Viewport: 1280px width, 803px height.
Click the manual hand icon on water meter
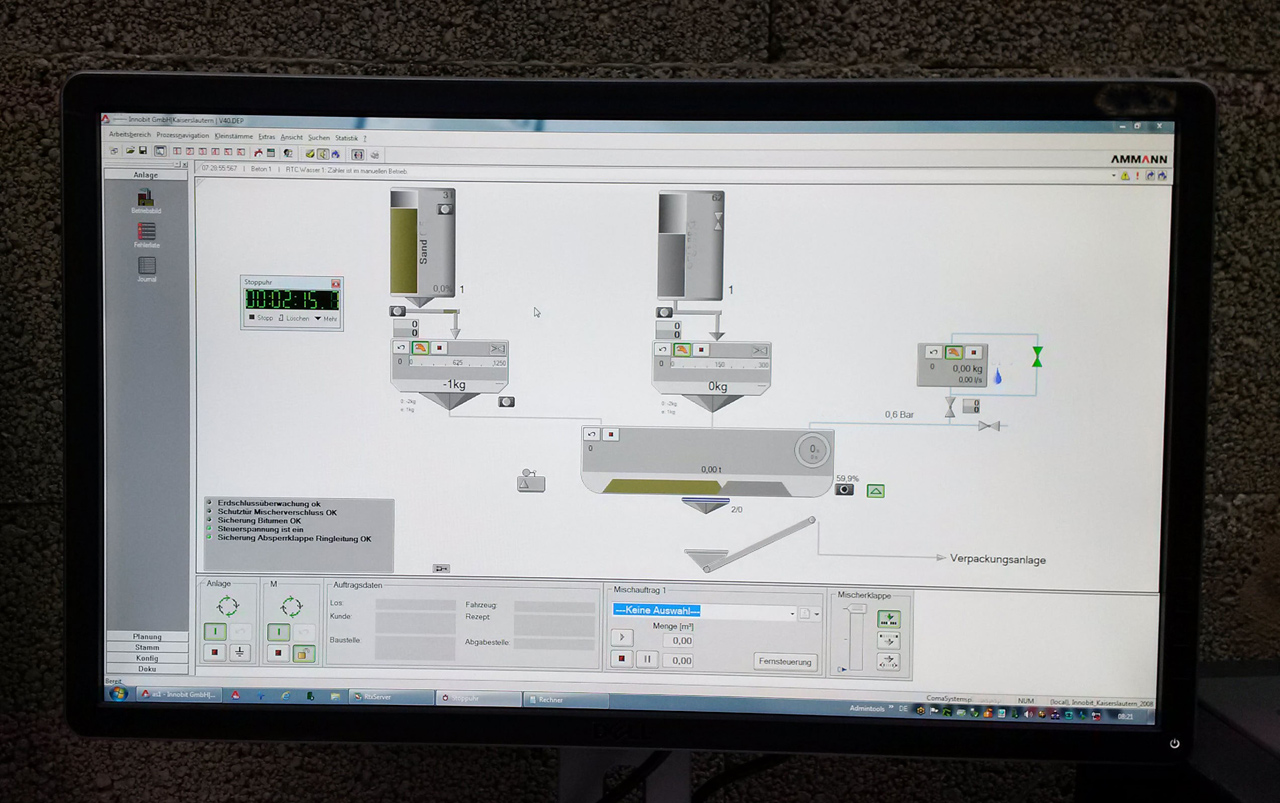pos(954,352)
